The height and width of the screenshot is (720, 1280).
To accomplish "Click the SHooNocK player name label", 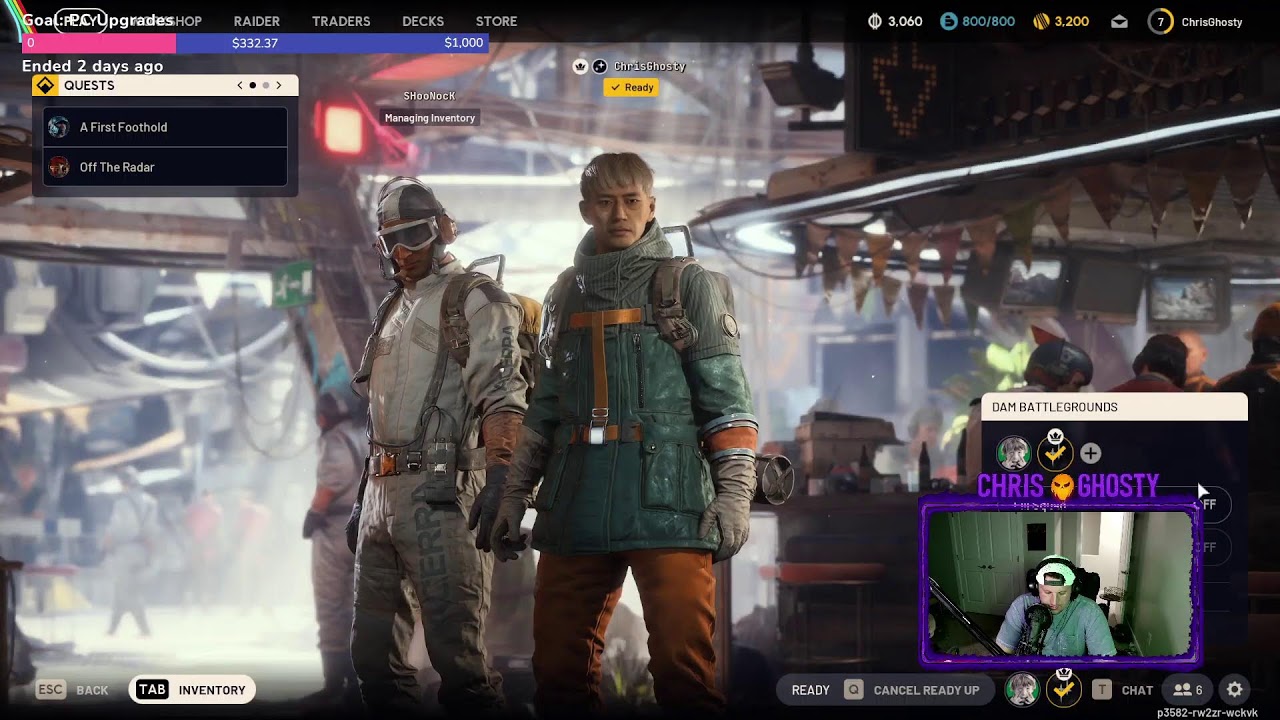I will click(429, 96).
